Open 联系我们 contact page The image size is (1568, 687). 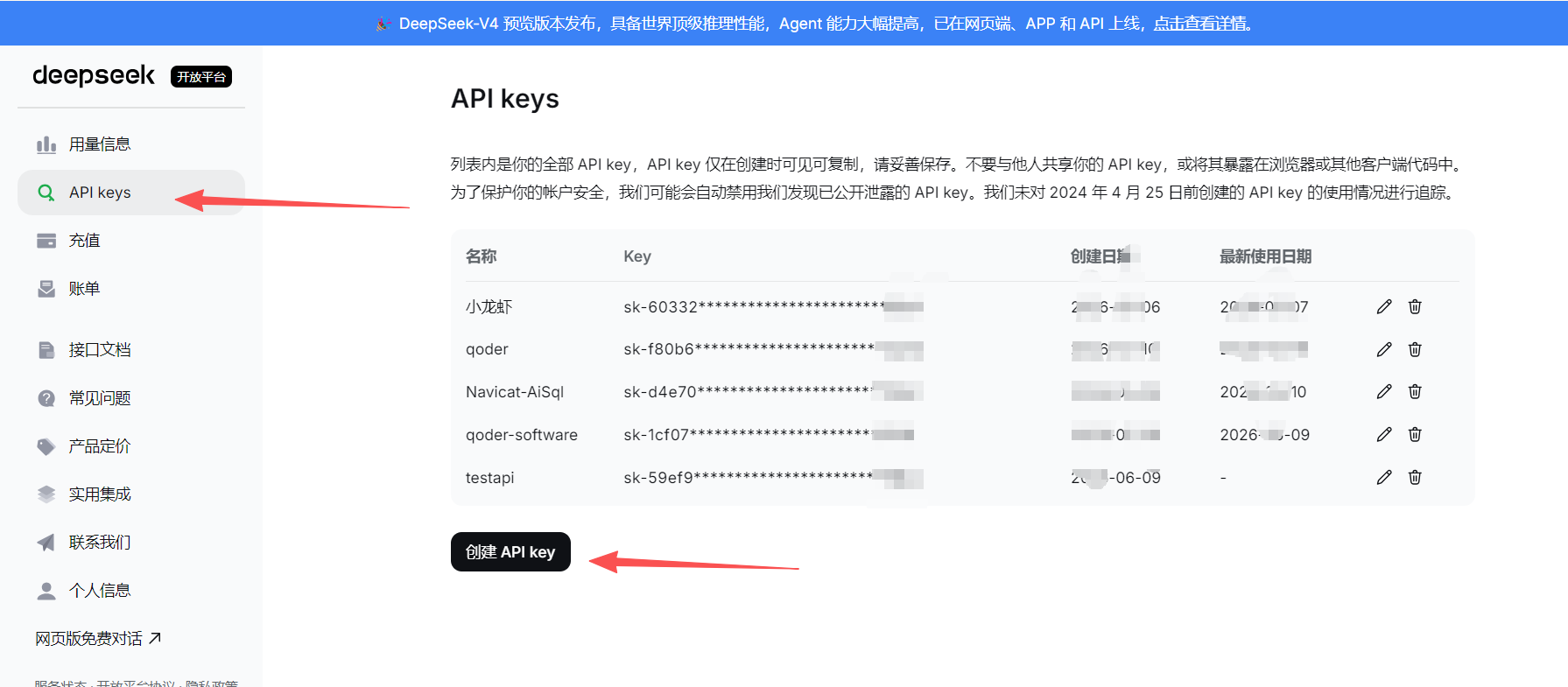point(131,543)
